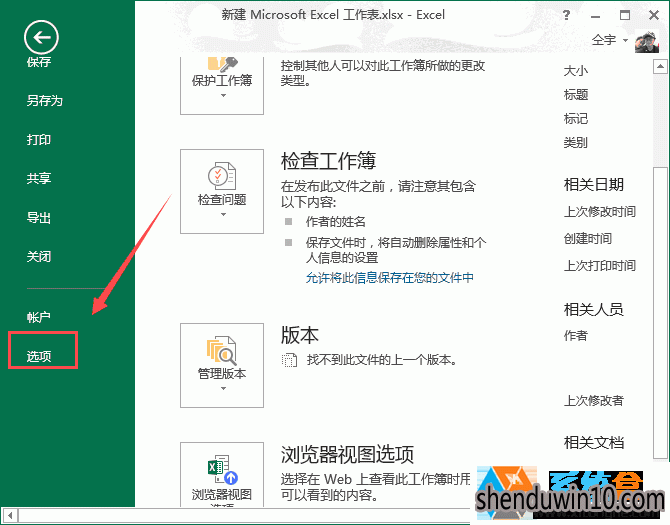
Task: Click the vertical scrollbar thumb
Action: (x=660, y=313)
